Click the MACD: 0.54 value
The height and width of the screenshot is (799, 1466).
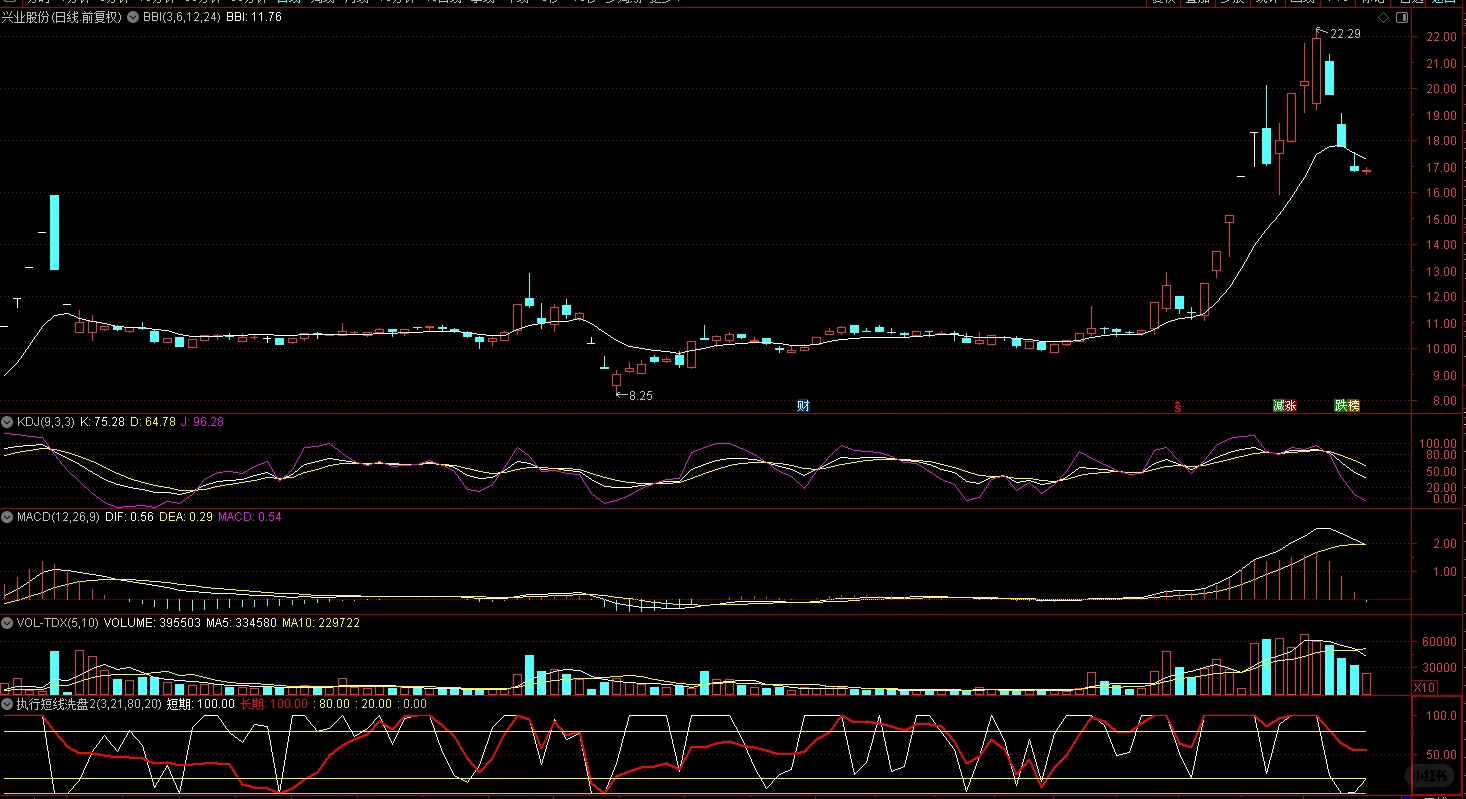click(250, 518)
